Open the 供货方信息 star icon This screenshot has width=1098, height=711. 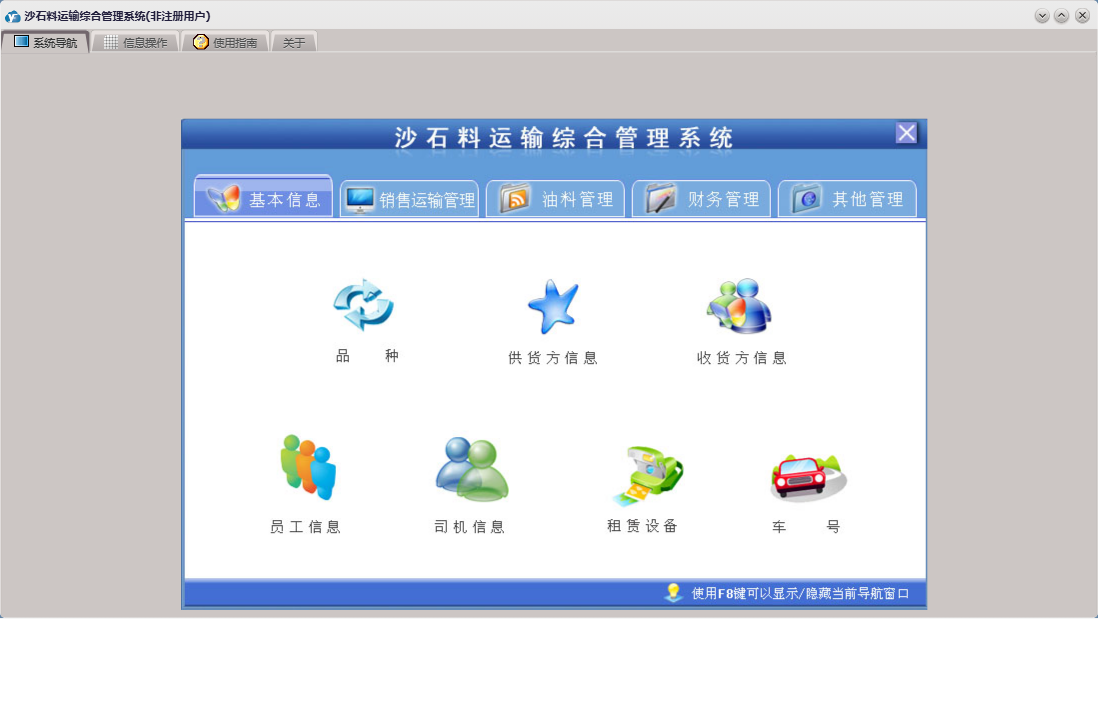pos(553,306)
